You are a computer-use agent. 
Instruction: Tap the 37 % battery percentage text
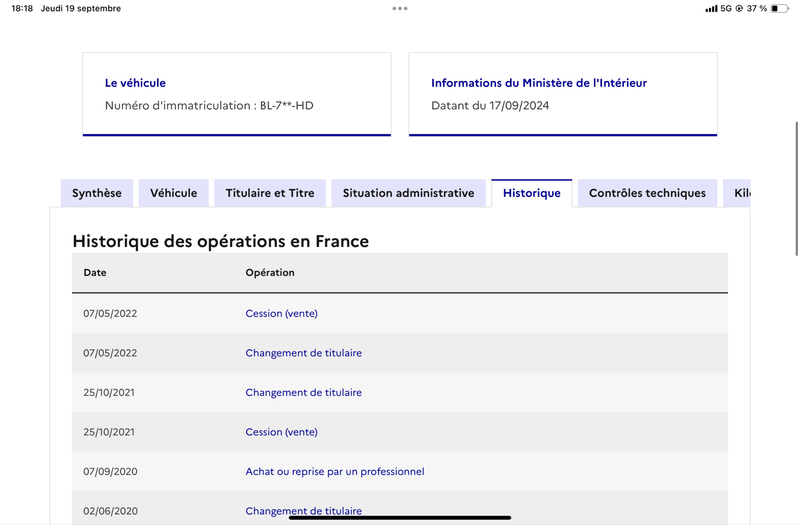pos(757,8)
